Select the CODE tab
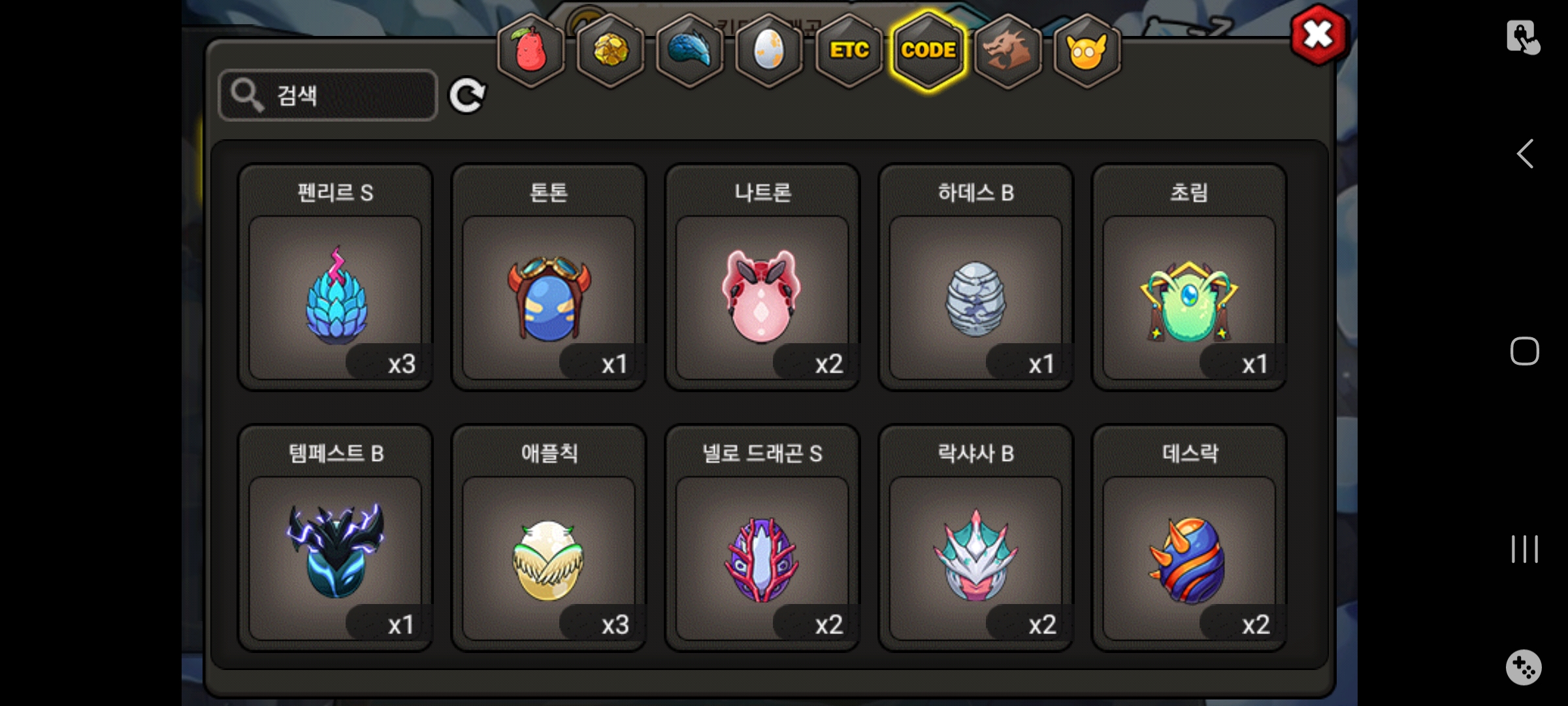Image resolution: width=1568 pixels, height=706 pixels. pos(928,50)
